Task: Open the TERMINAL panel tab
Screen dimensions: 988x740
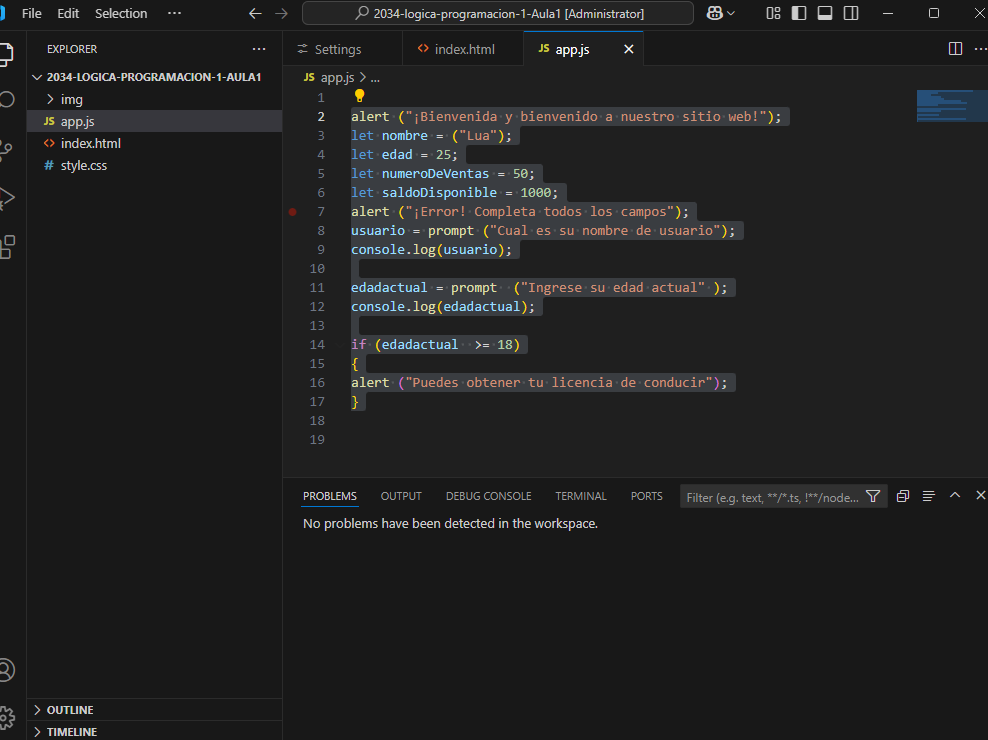Action: coord(581,496)
